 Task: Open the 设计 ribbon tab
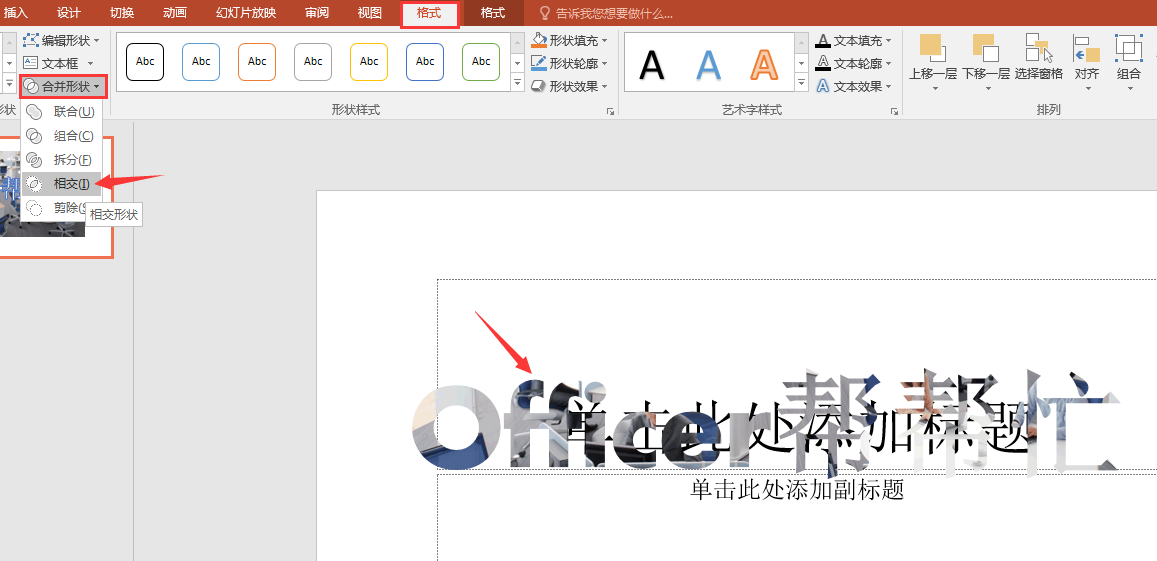tap(69, 13)
